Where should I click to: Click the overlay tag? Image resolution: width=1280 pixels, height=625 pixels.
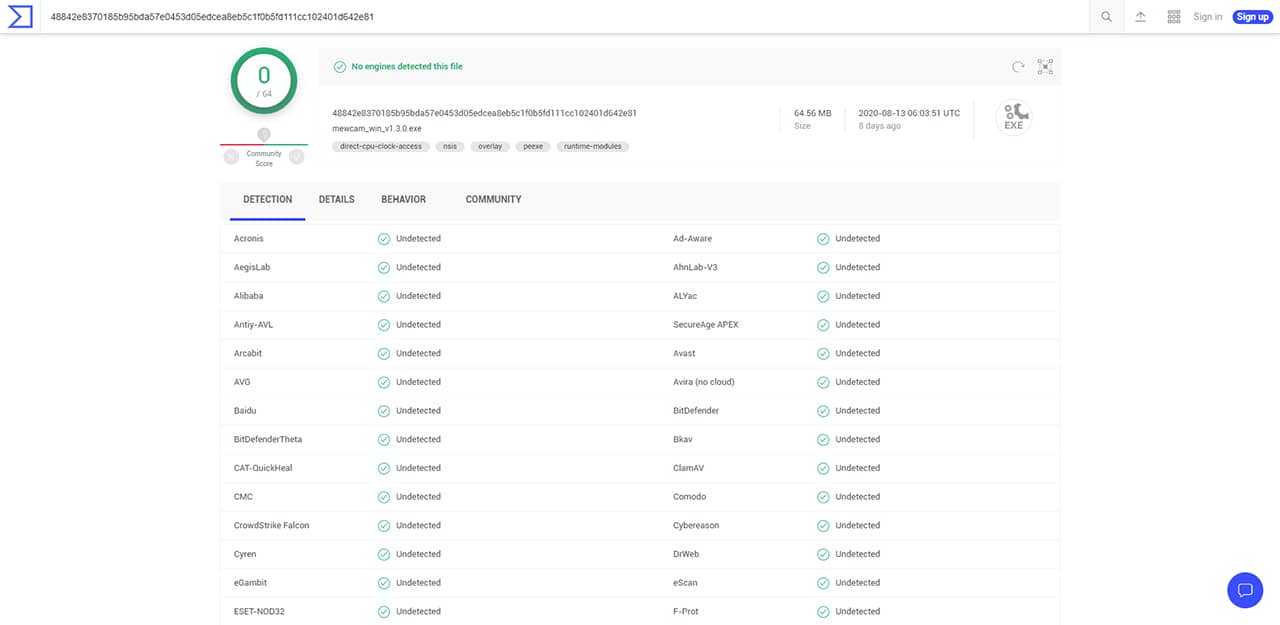coord(490,146)
